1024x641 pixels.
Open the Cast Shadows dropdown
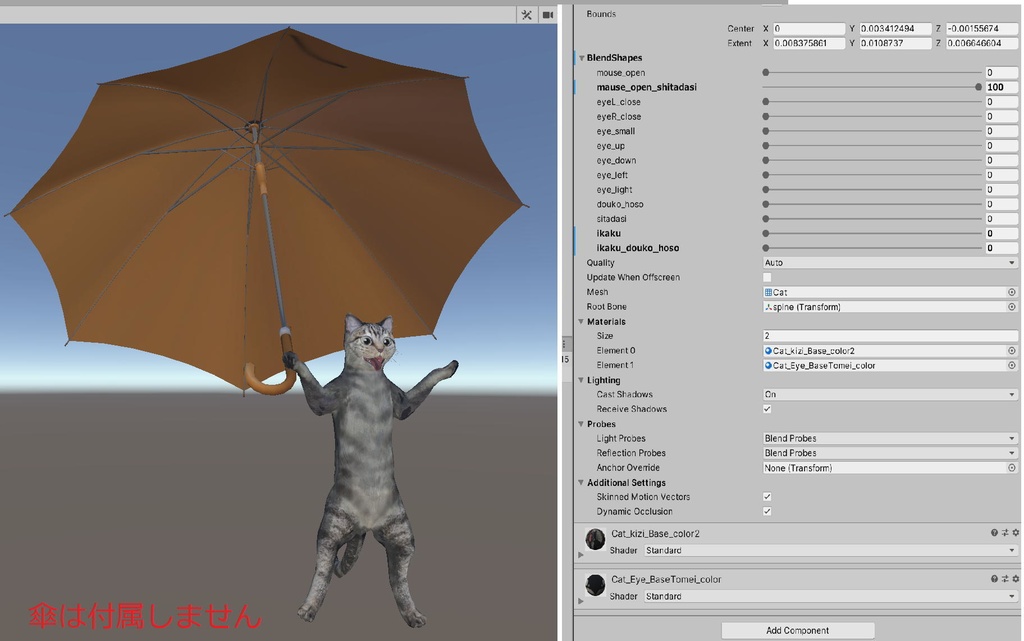[888, 394]
